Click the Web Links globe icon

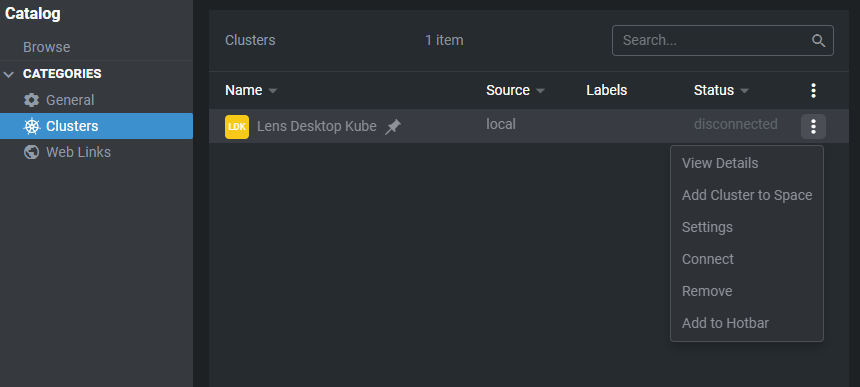(31, 152)
